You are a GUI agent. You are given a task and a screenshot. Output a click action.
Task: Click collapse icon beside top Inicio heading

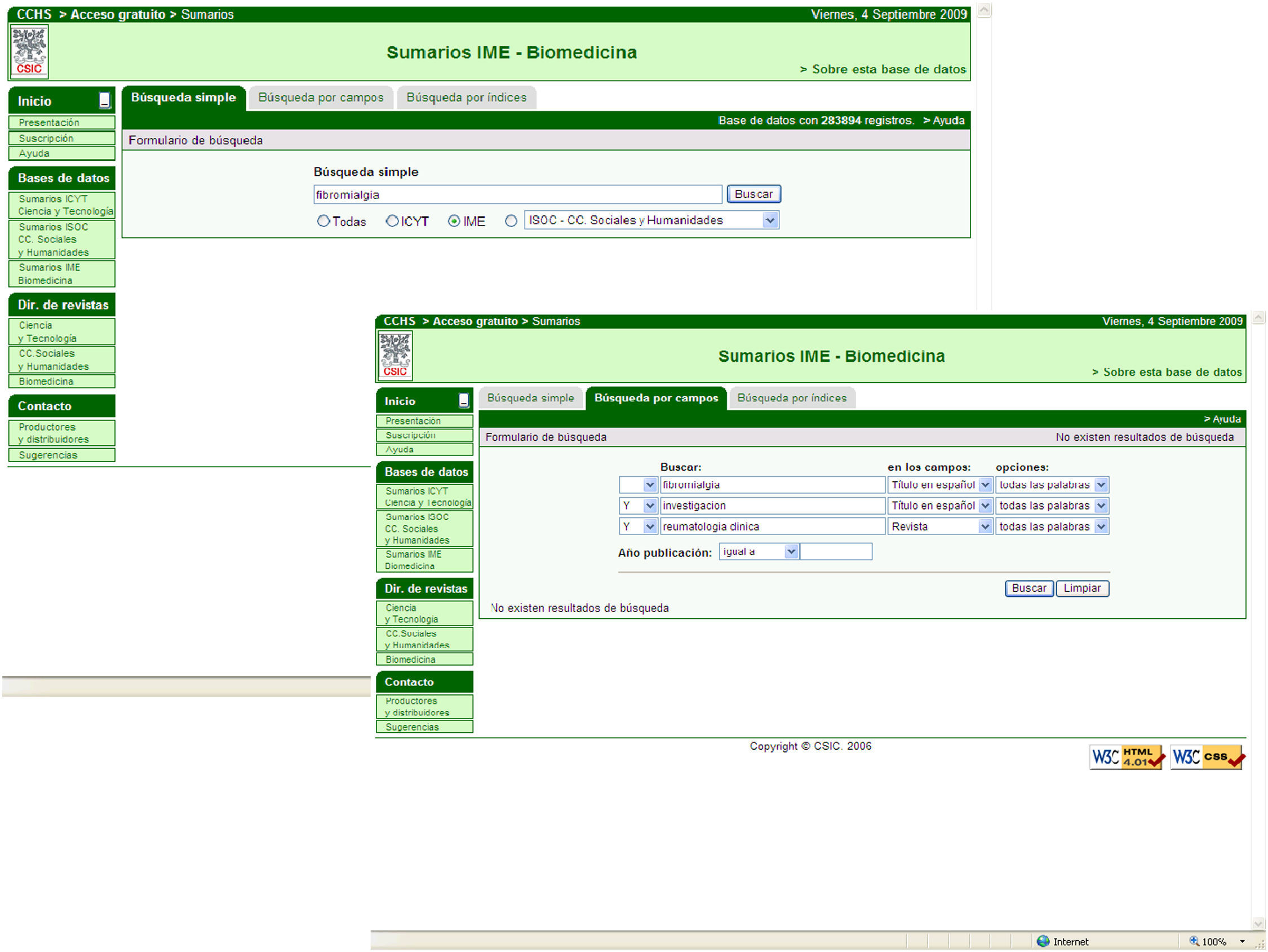tap(104, 100)
